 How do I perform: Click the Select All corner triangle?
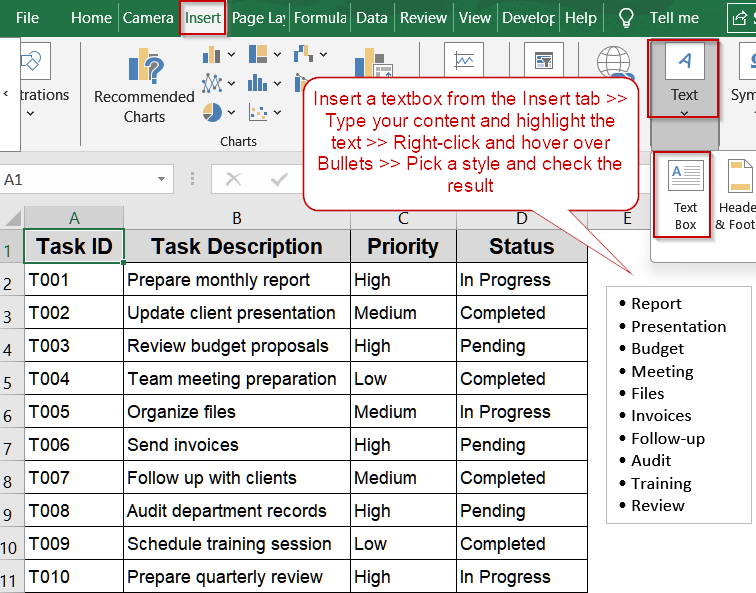[13, 218]
